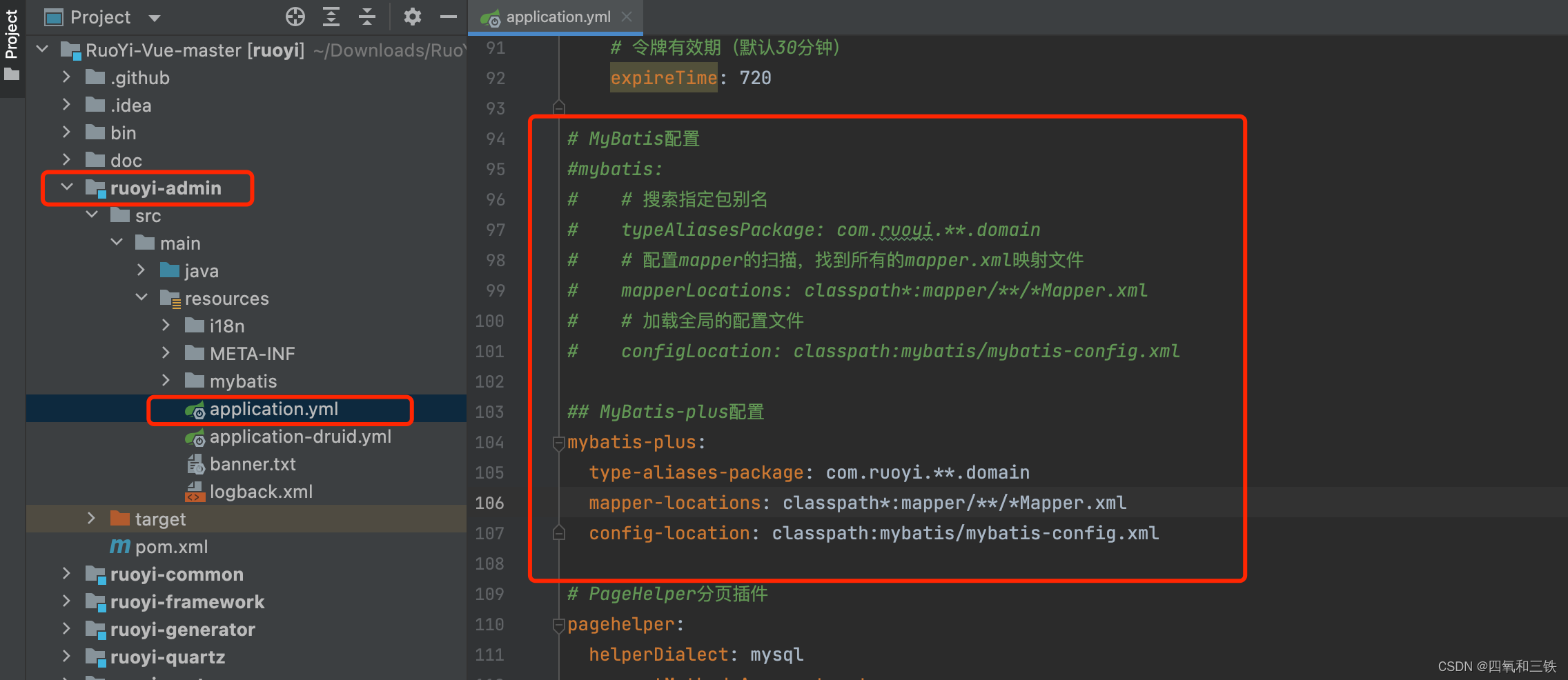This screenshot has width=1568, height=680.
Task: Expand the mybatis folder
Action: (166, 381)
